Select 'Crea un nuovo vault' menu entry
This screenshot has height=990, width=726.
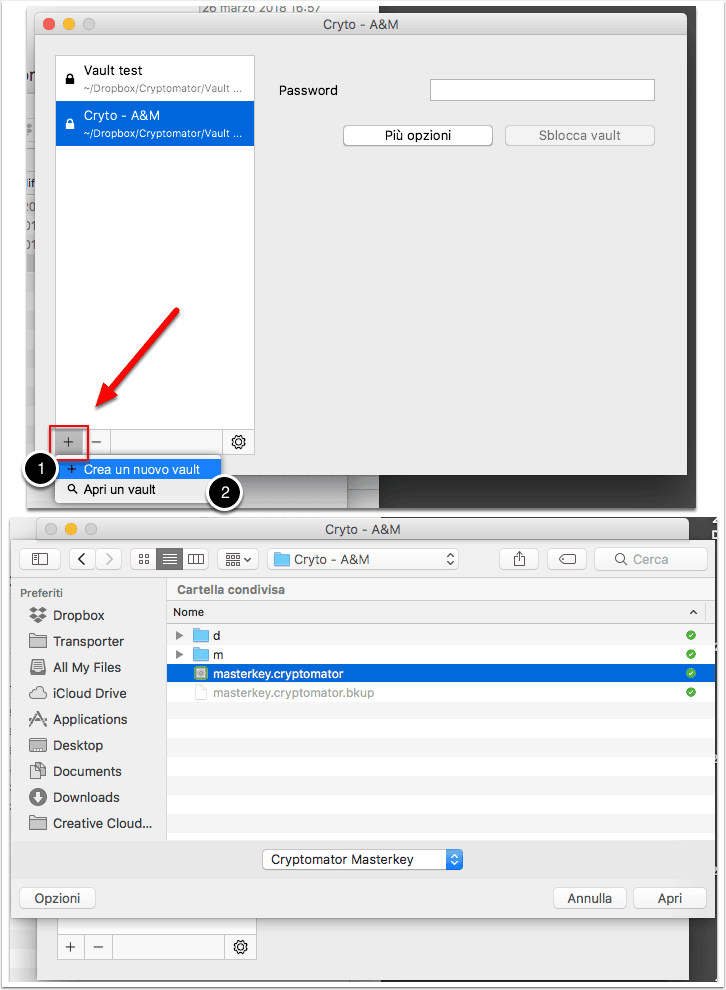[139, 470]
